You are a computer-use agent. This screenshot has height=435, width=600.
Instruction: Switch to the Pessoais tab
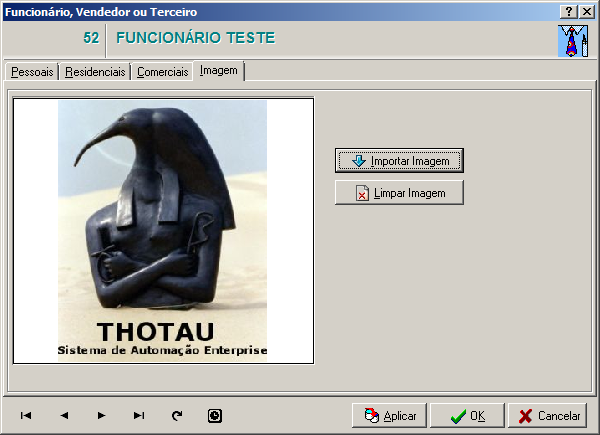(31, 72)
